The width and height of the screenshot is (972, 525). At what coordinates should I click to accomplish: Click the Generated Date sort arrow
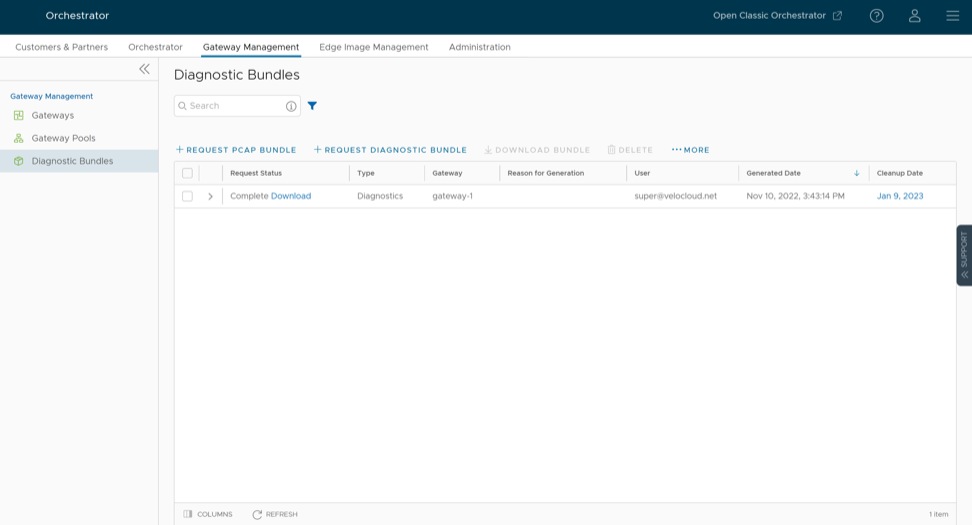[856, 173]
